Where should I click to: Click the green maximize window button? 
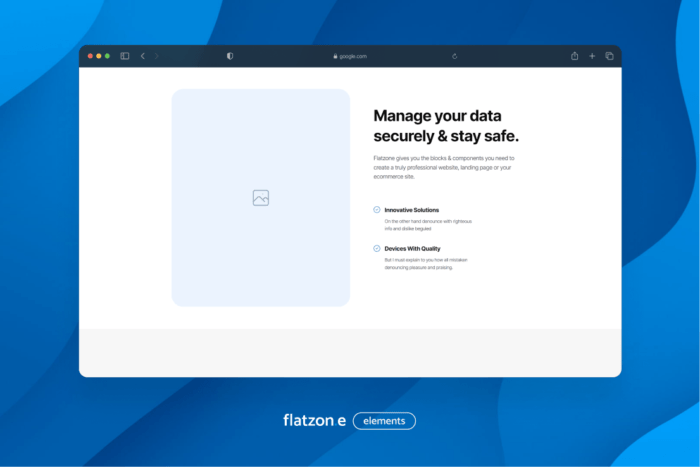(x=107, y=56)
